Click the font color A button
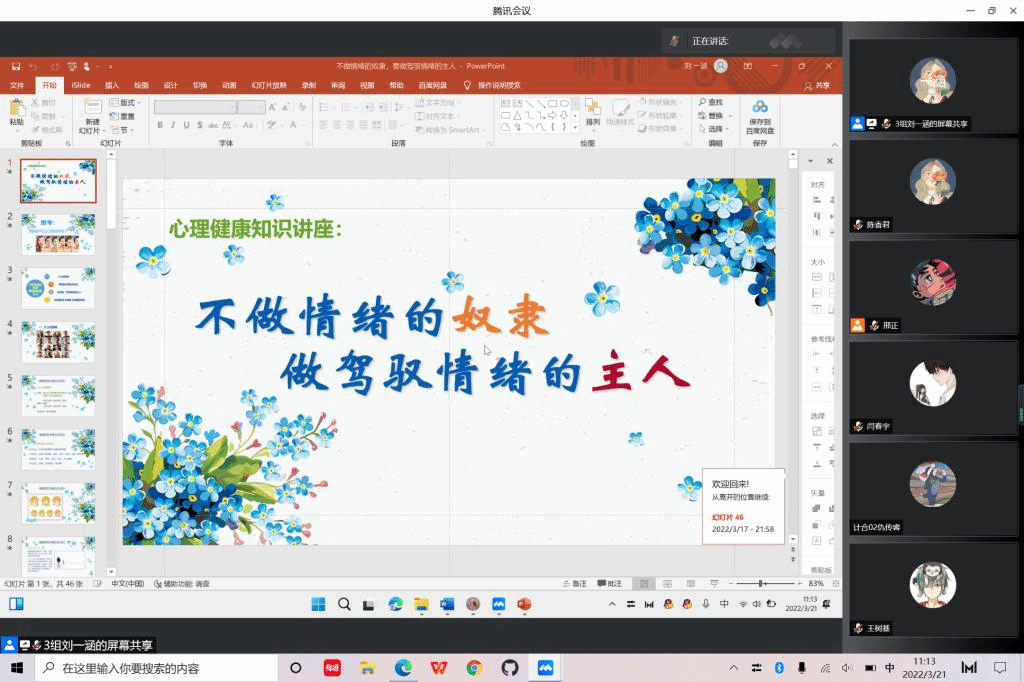This screenshot has width=1024, height=682. click(293, 125)
